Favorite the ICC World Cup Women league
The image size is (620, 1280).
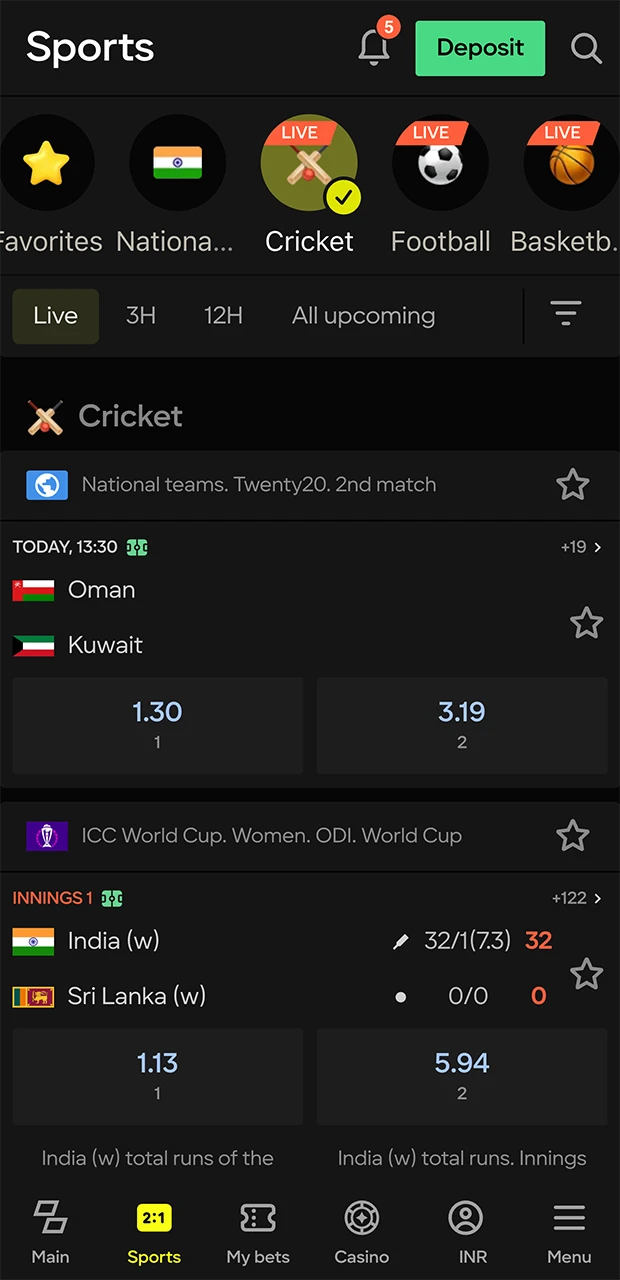coord(572,835)
